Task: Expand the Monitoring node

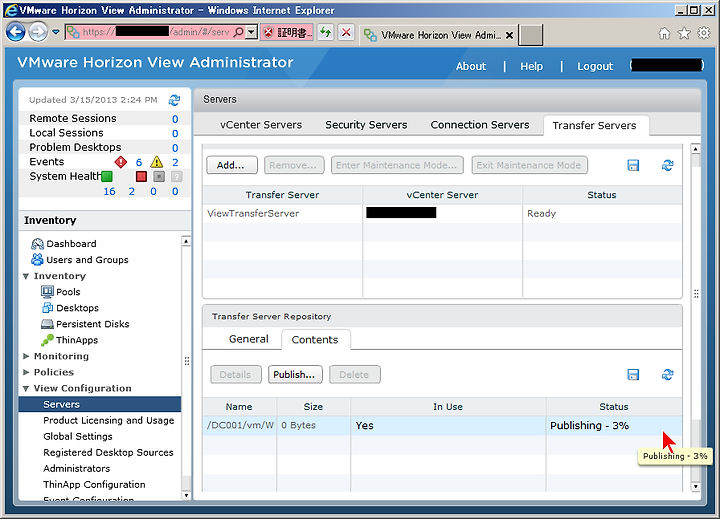Action: coord(26,356)
